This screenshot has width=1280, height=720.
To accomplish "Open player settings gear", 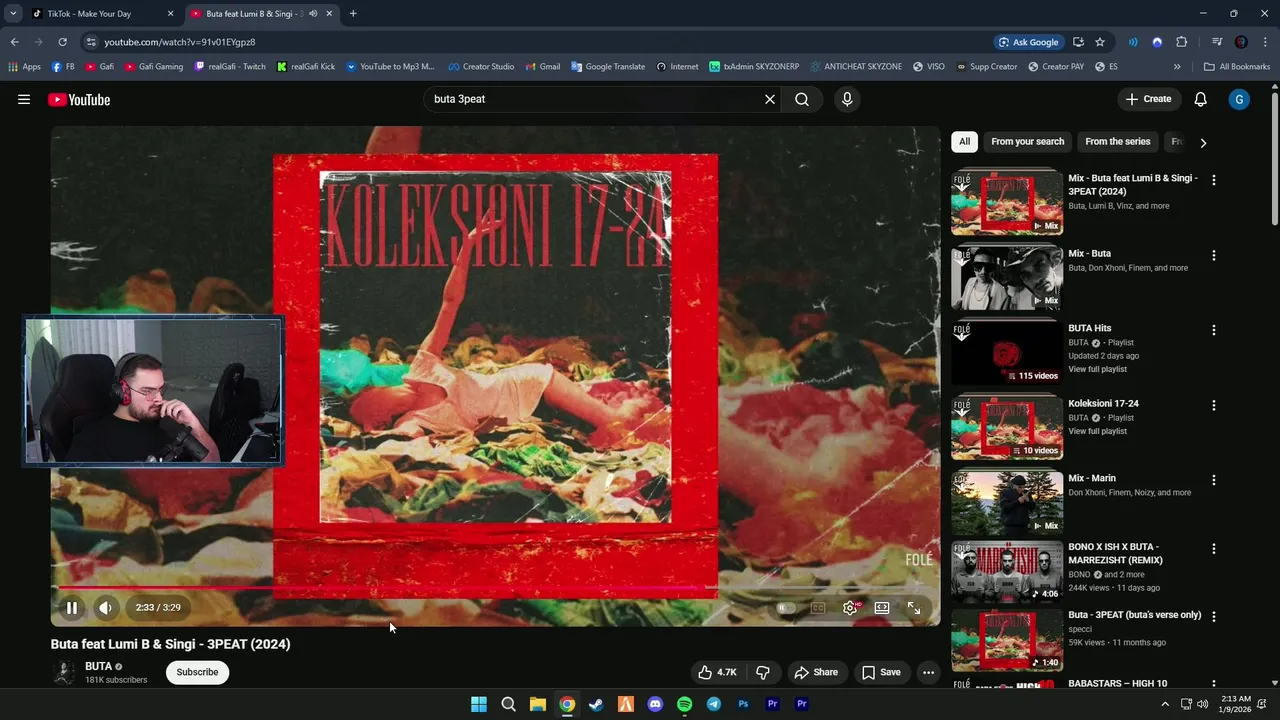I will pyautogui.click(x=850, y=607).
